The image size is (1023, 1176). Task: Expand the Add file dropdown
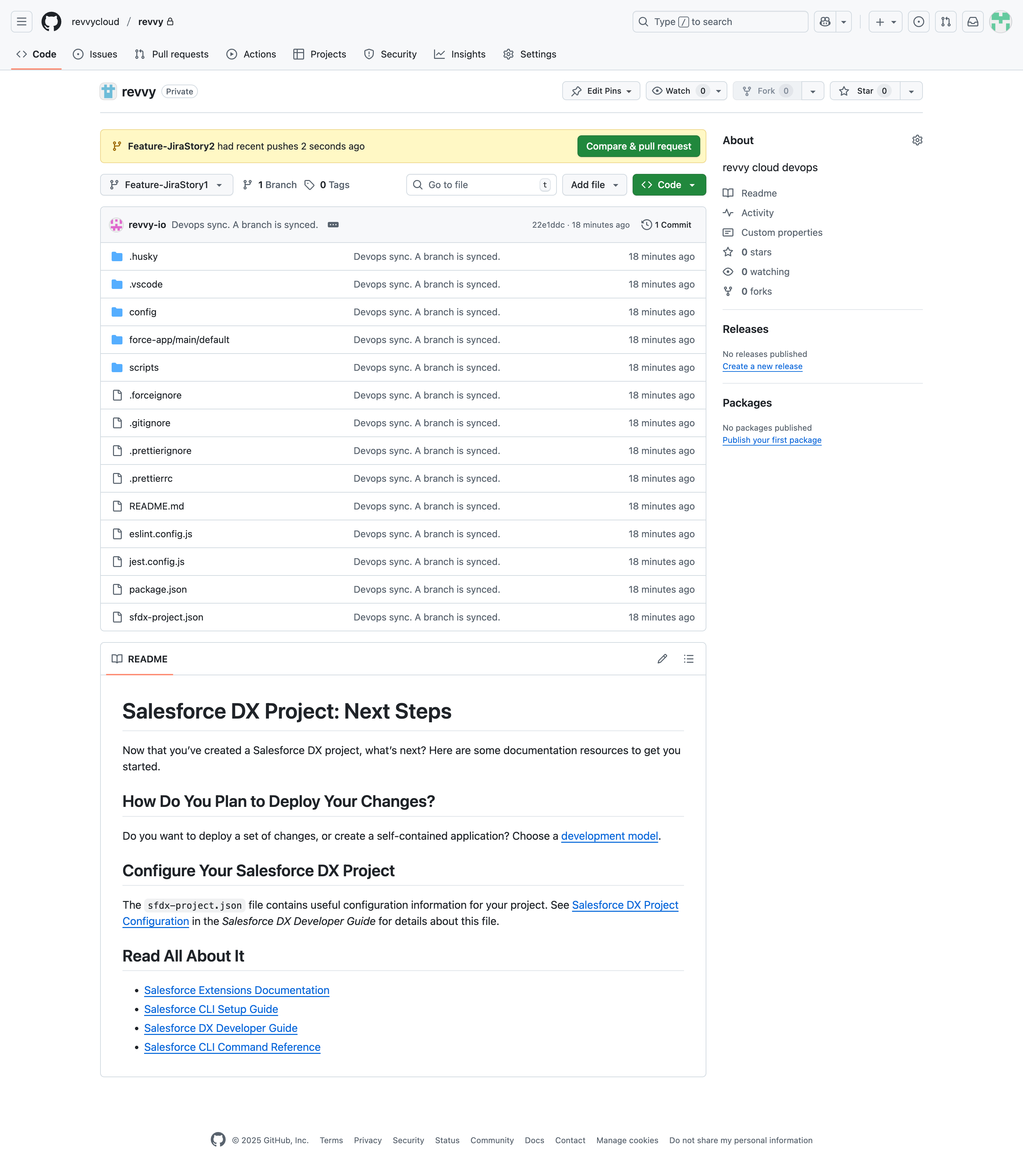pyautogui.click(x=594, y=185)
